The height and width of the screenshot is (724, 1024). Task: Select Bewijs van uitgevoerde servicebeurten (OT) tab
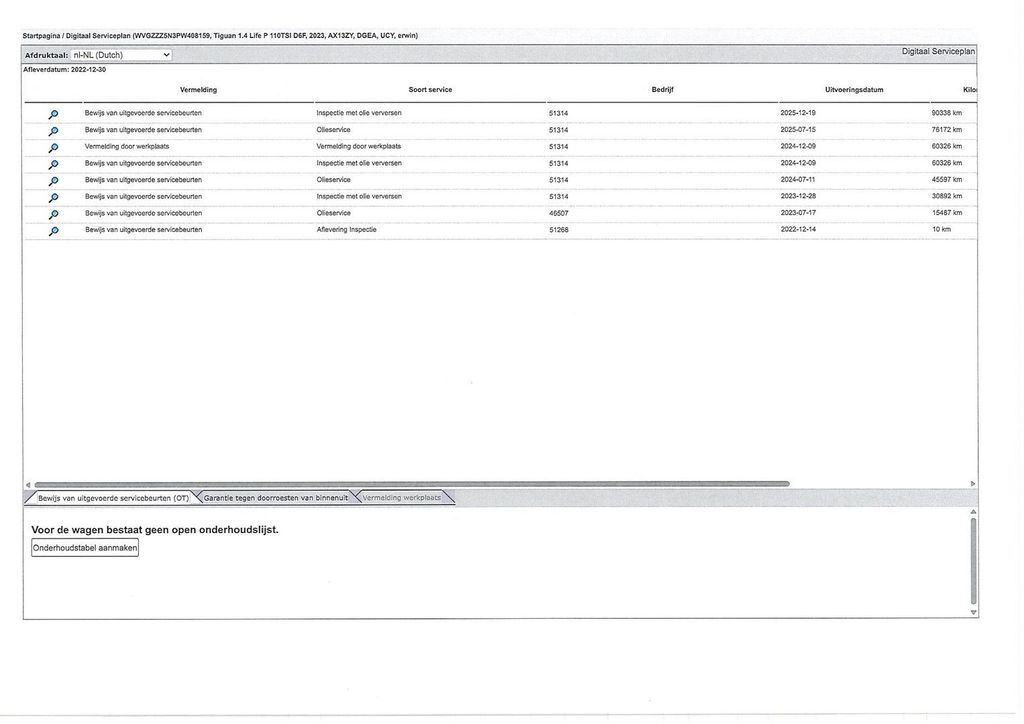(x=112, y=498)
